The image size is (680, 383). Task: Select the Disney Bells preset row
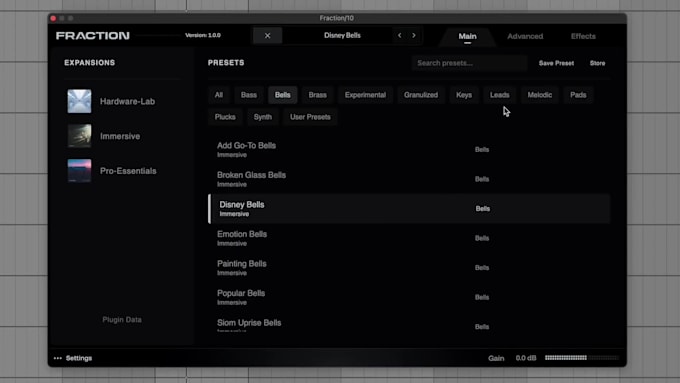(x=409, y=209)
